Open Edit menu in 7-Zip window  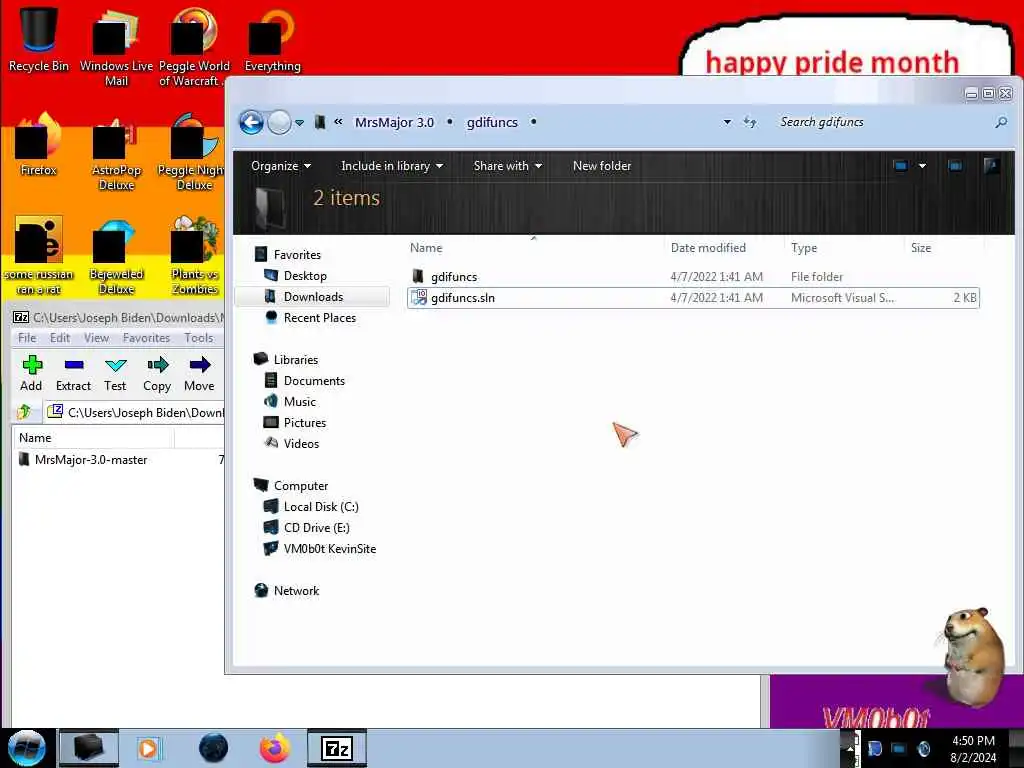(x=59, y=338)
